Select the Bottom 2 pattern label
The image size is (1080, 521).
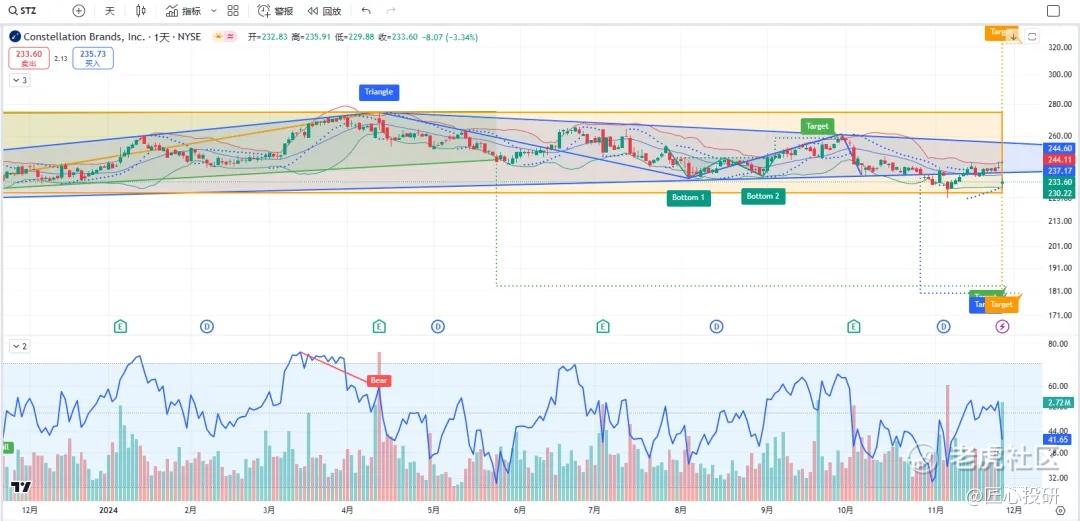(763, 196)
